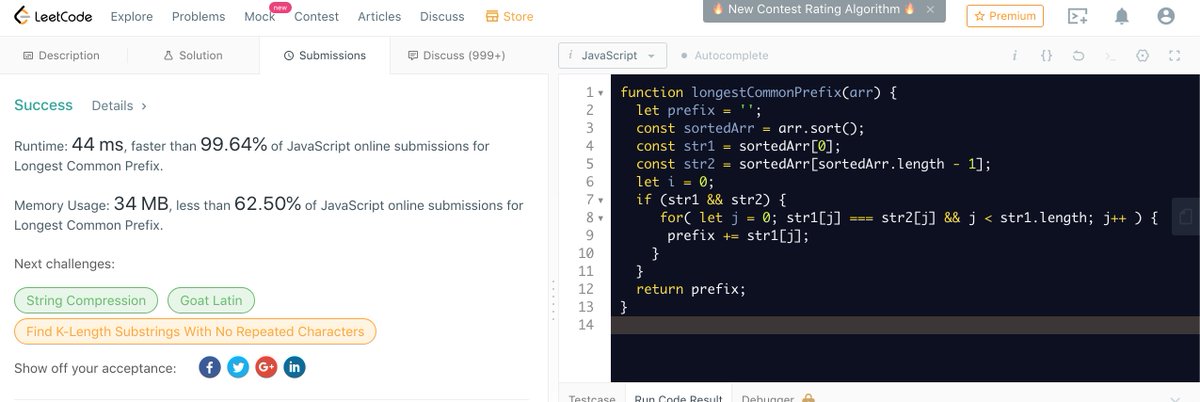
Task: Open the Contest page
Action: coord(317,17)
